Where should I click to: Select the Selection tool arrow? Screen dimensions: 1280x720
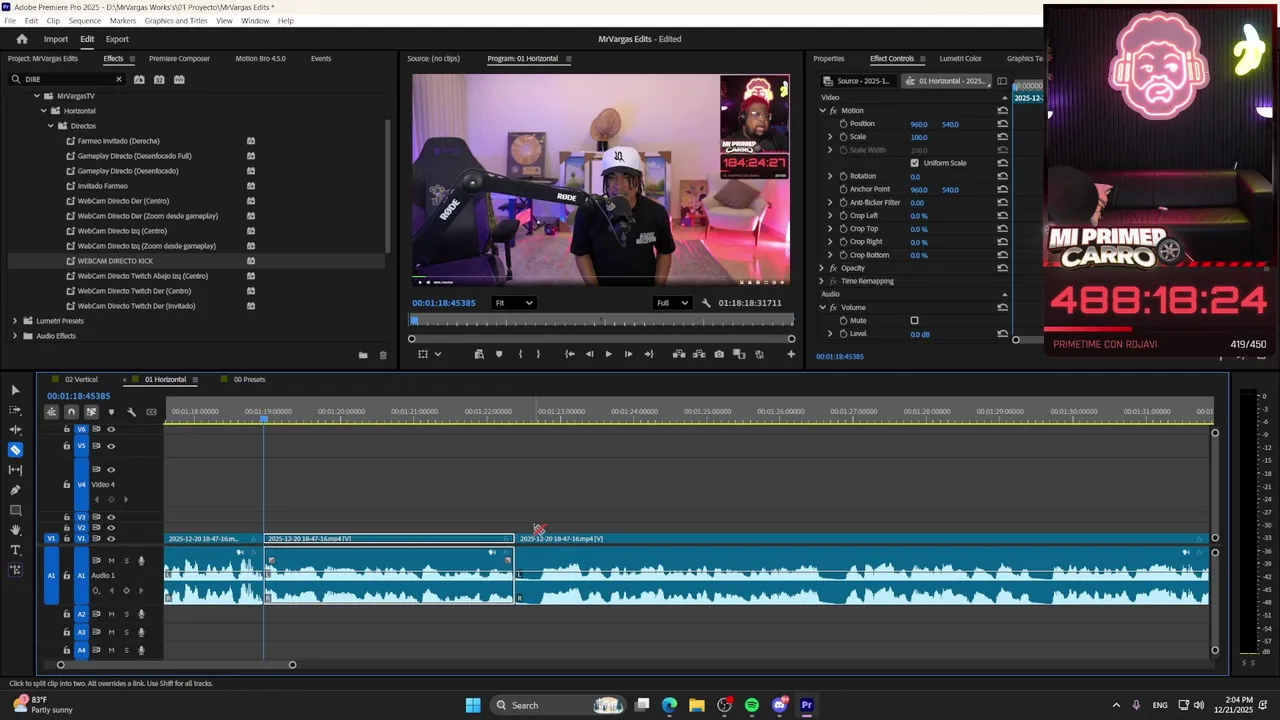pyautogui.click(x=15, y=390)
